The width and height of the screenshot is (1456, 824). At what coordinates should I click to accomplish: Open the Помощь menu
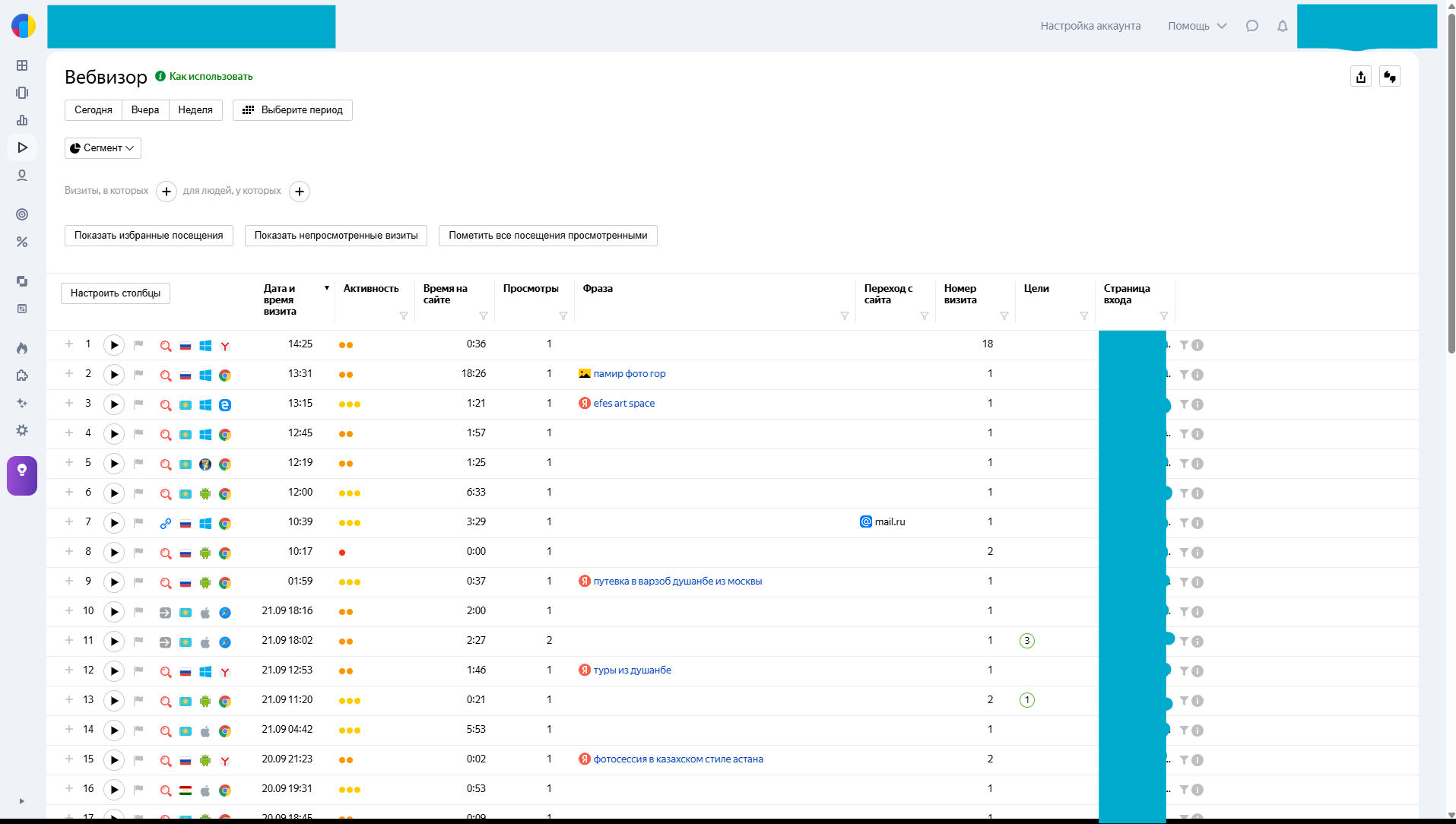point(1197,26)
